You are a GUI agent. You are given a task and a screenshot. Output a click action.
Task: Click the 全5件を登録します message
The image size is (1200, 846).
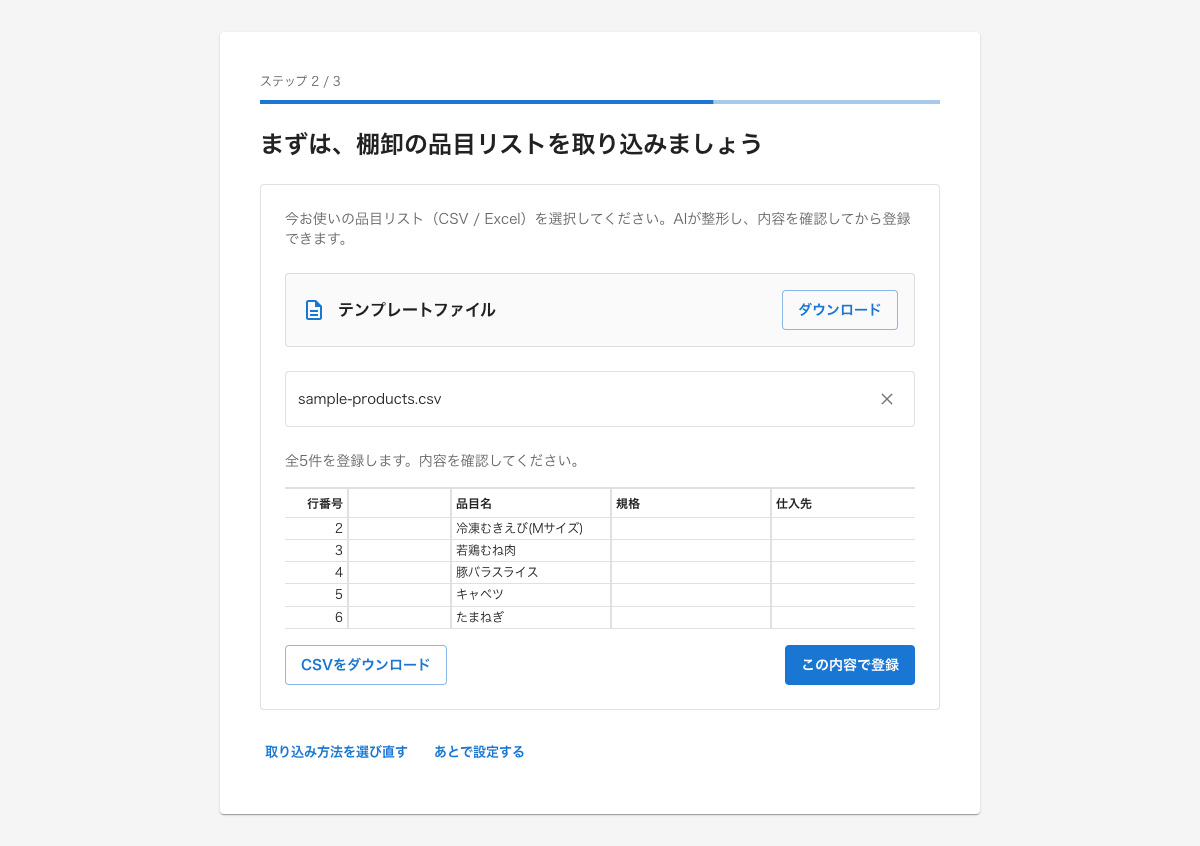(x=433, y=461)
